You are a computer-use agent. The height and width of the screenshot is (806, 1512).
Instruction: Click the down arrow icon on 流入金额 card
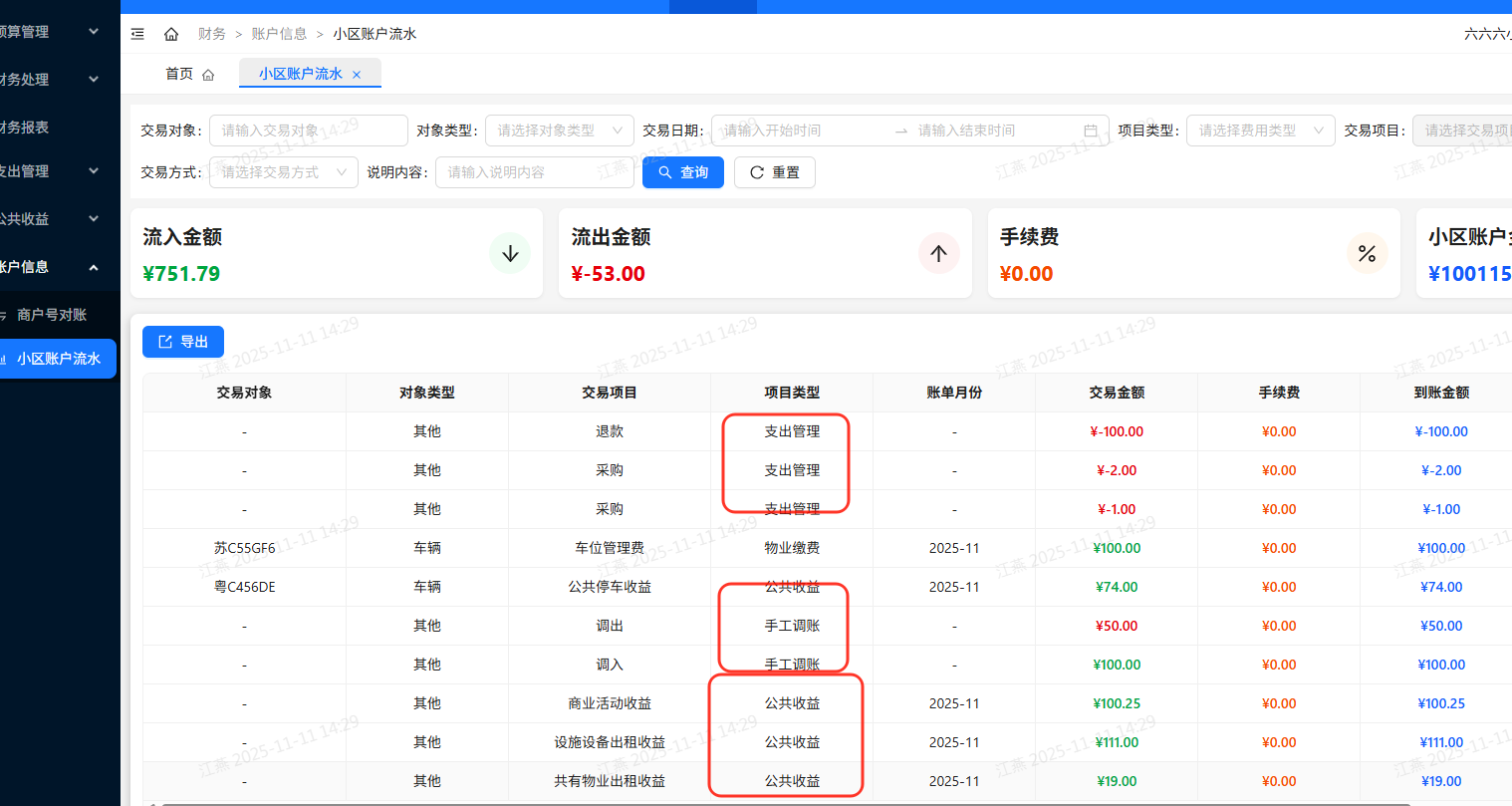click(x=510, y=253)
